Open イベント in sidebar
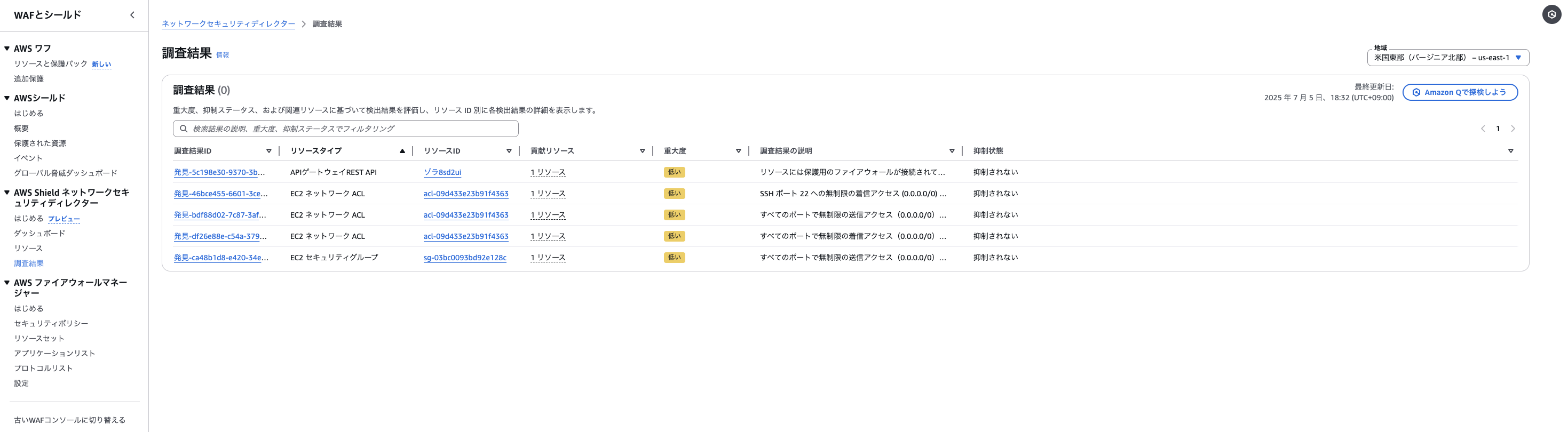The width and height of the screenshot is (1568, 432). (28, 158)
